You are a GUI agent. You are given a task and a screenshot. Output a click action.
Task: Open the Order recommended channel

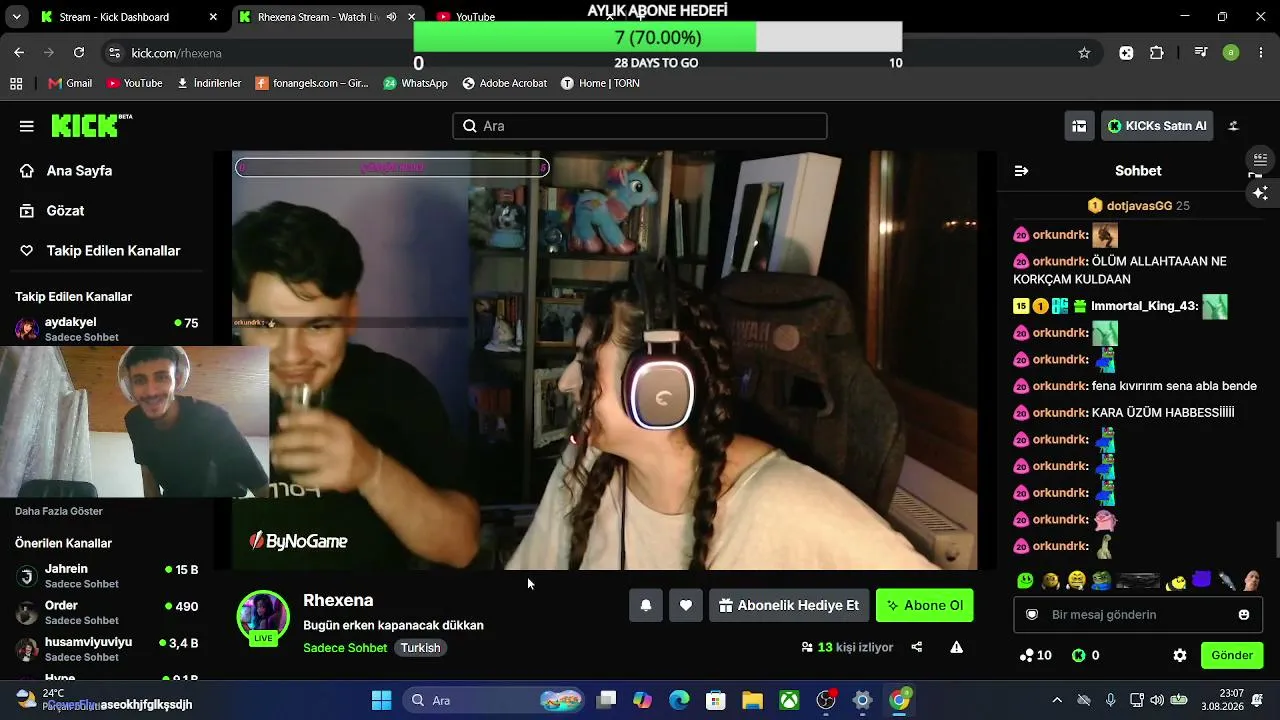[x=106, y=612]
